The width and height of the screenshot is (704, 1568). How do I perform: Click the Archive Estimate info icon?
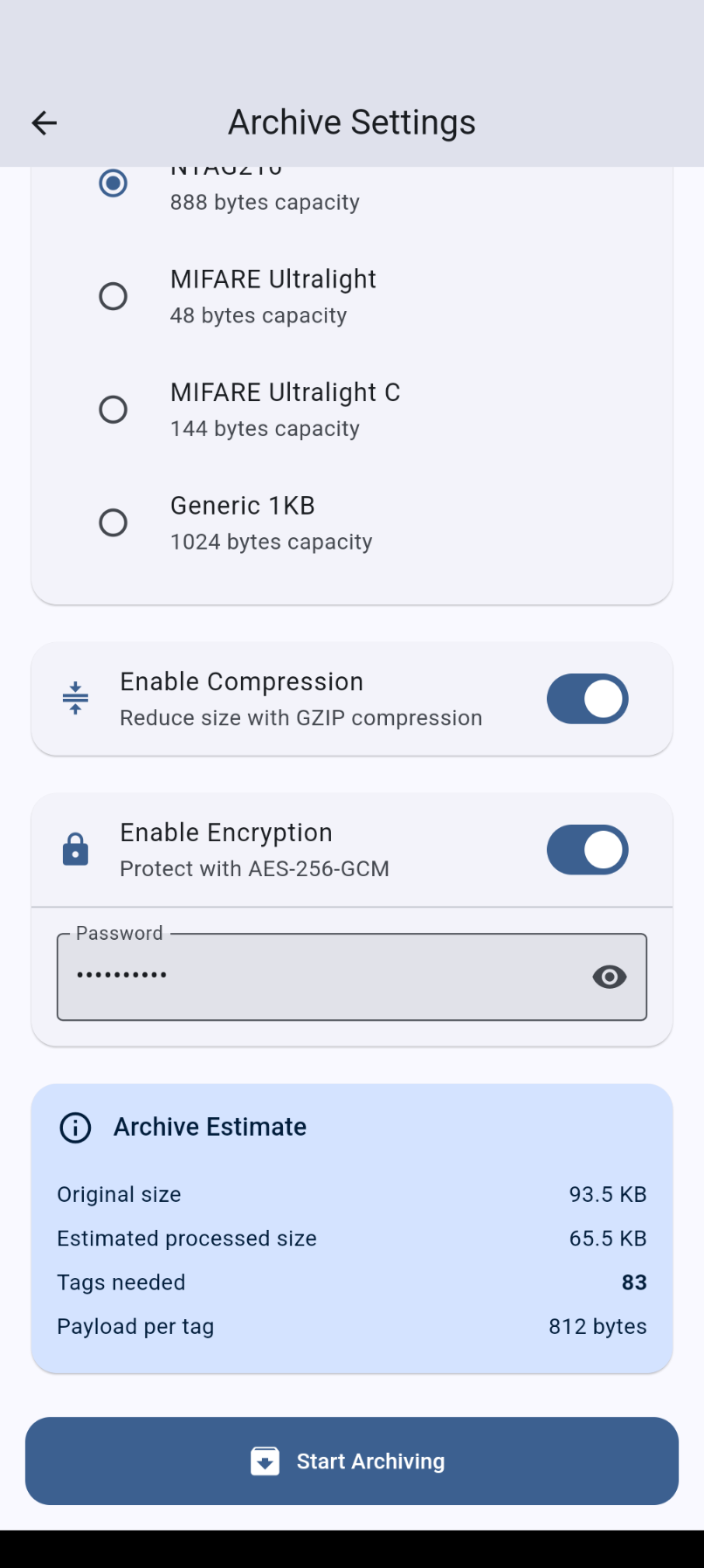click(x=75, y=1128)
